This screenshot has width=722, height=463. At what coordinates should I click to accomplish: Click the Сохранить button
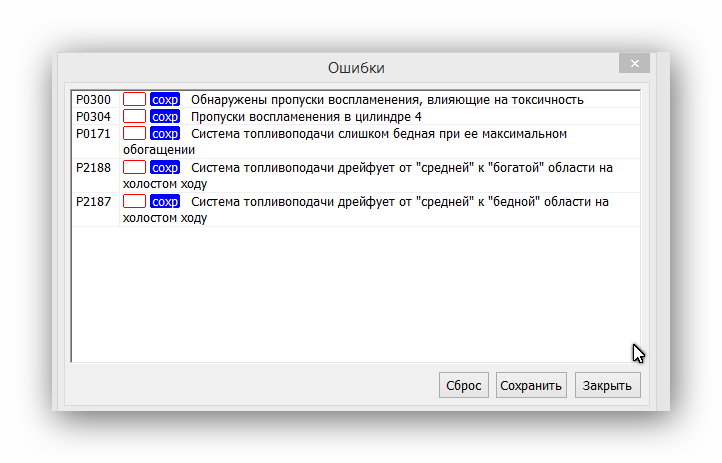531,385
